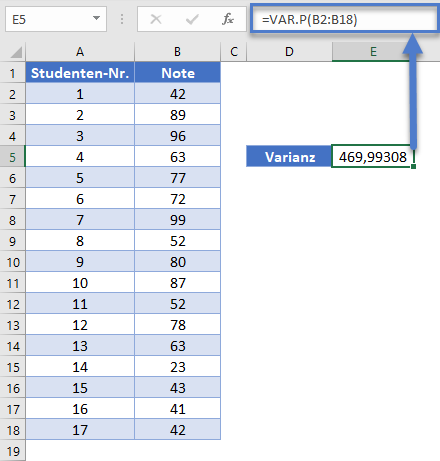440x461 pixels.
Task: Click the Note cell with value 41
Action: pyautogui.click(x=177, y=409)
